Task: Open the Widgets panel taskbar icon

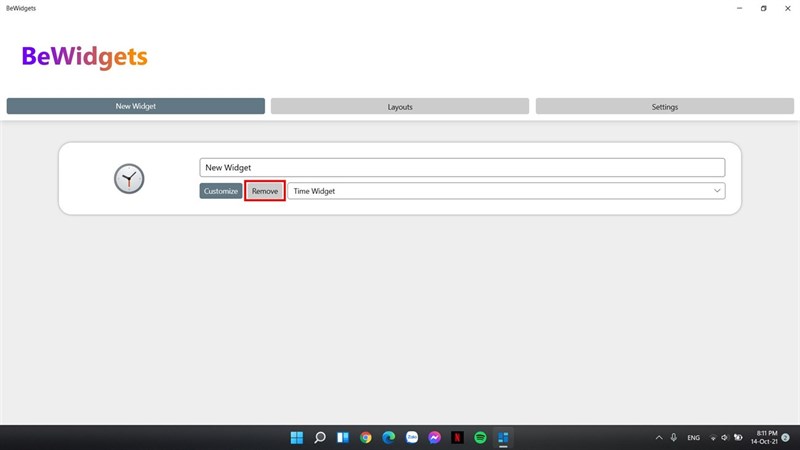Action: pos(343,437)
